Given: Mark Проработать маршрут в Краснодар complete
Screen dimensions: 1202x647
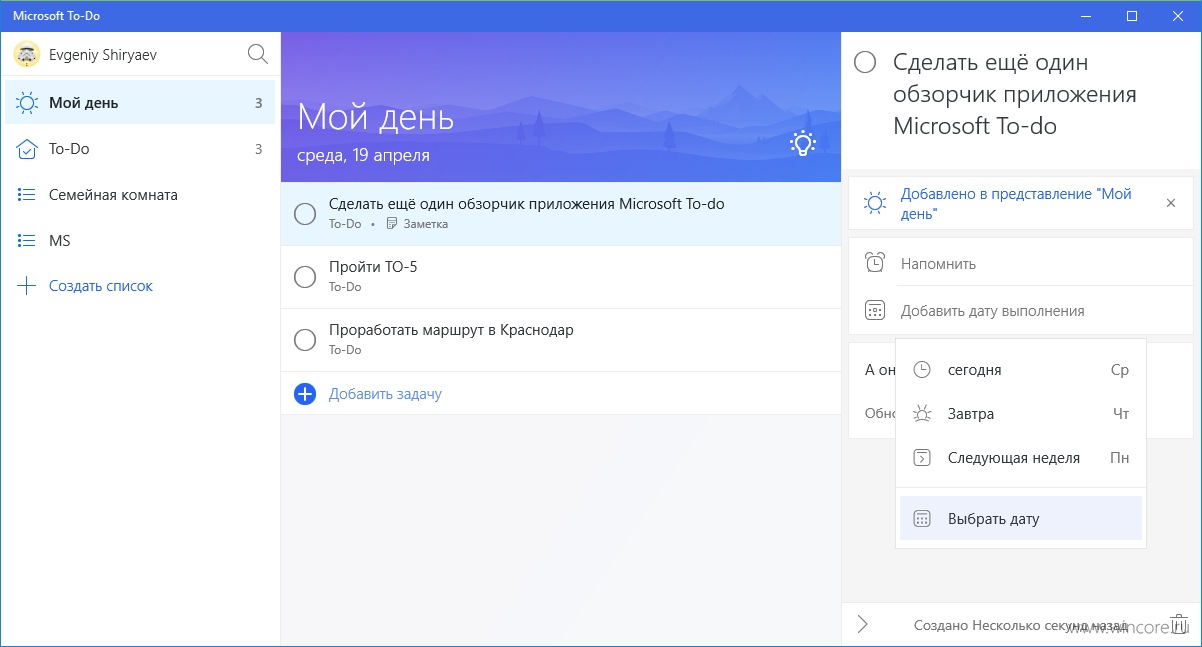Looking at the screenshot, I should pyautogui.click(x=305, y=340).
